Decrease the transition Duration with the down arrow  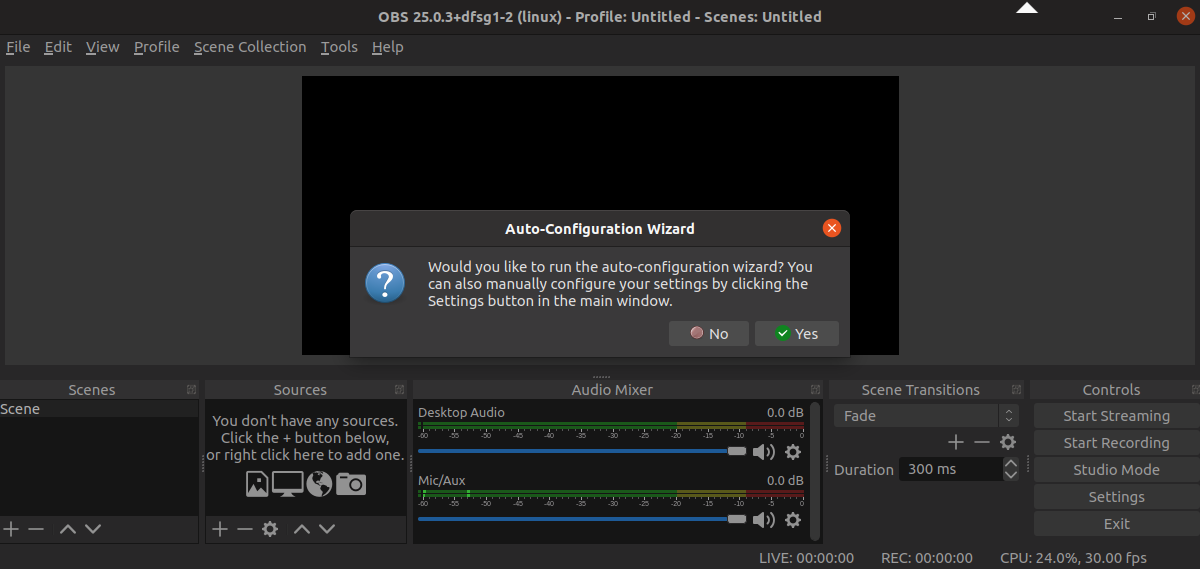1011,475
